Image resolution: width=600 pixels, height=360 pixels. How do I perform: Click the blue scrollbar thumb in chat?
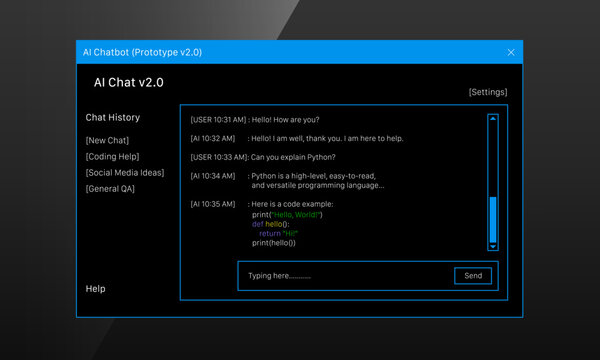pyautogui.click(x=493, y=220)
